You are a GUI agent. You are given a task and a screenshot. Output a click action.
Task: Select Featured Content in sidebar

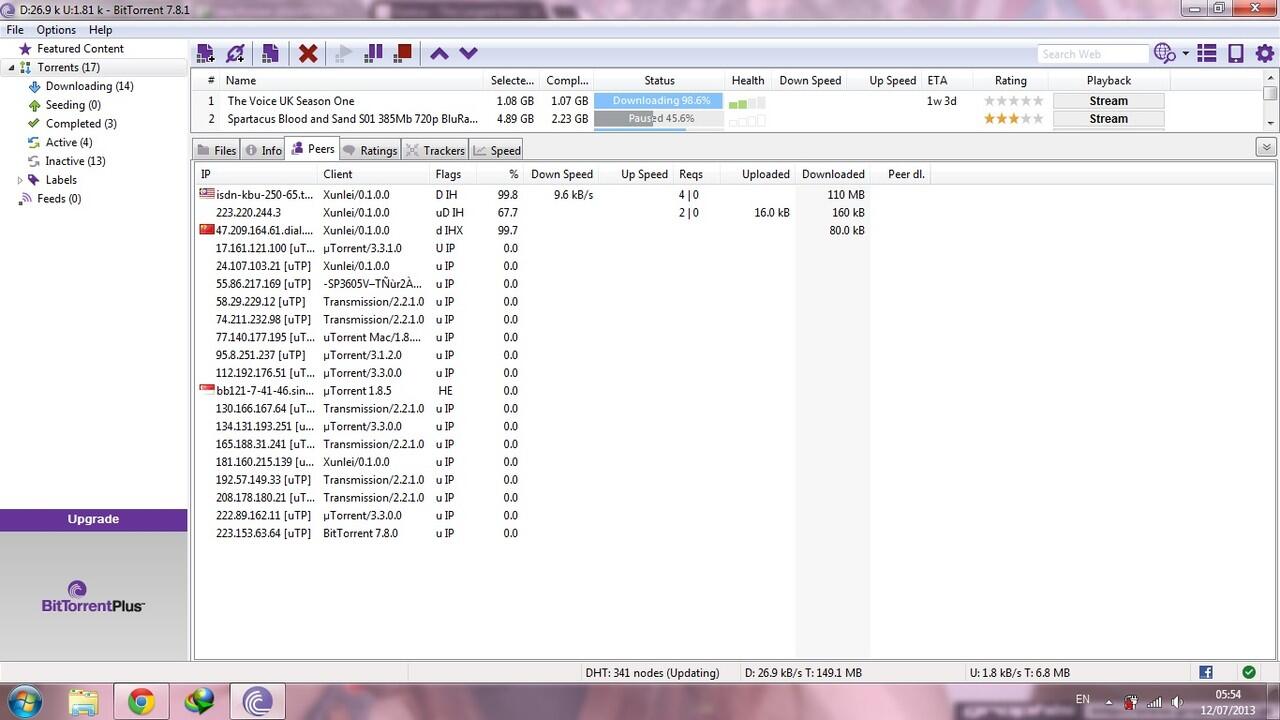pyautogui.click(x=80, y=48)
